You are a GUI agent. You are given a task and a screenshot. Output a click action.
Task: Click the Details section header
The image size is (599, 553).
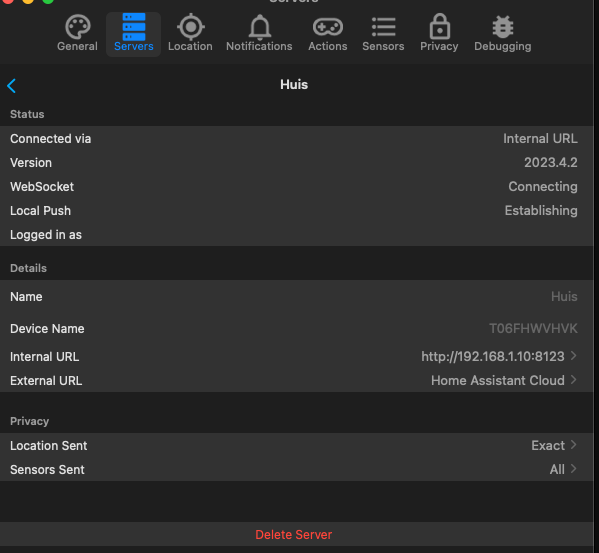tap(28, 268)
